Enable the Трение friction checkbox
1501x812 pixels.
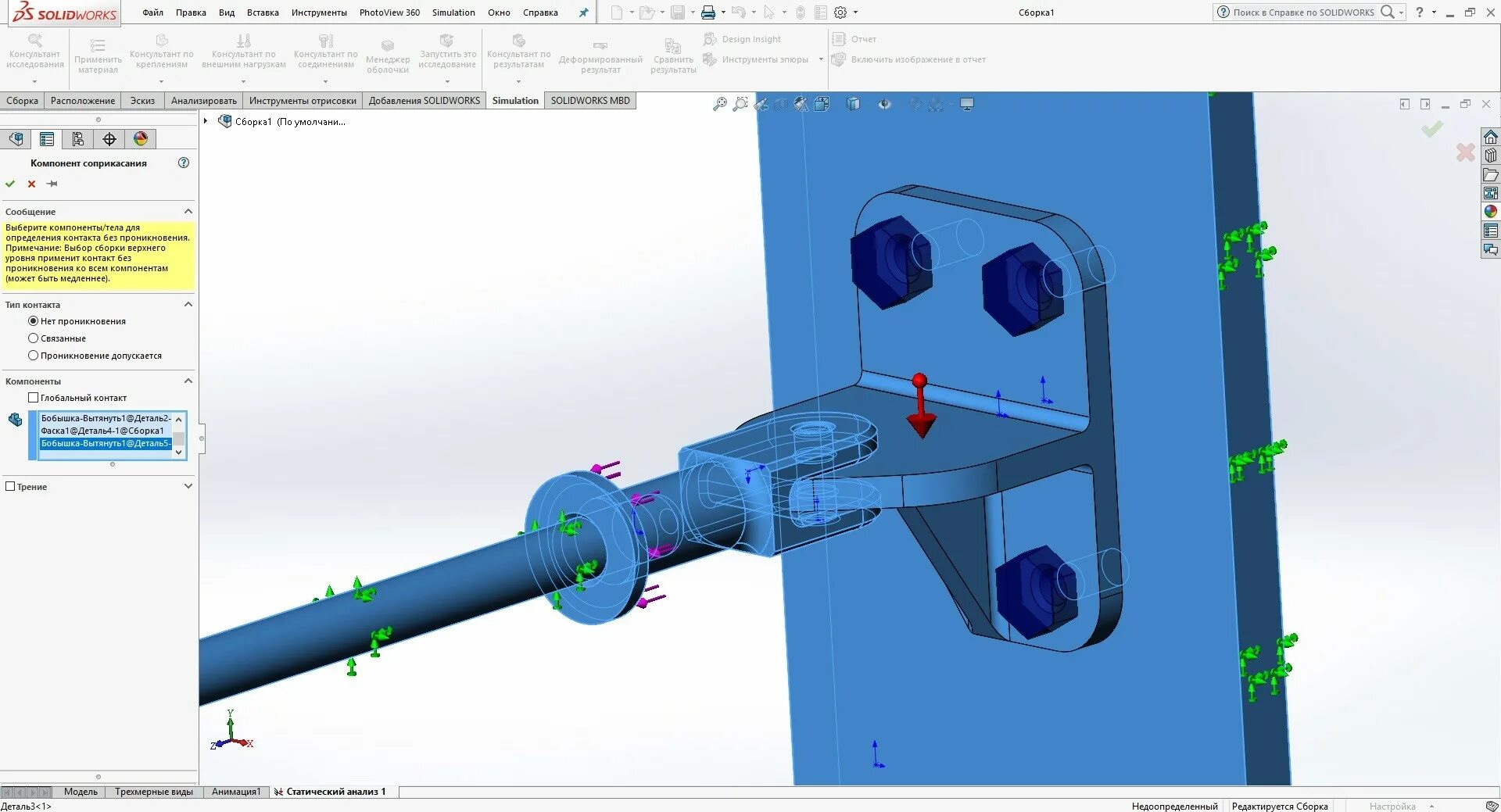(x=10, y=486)
